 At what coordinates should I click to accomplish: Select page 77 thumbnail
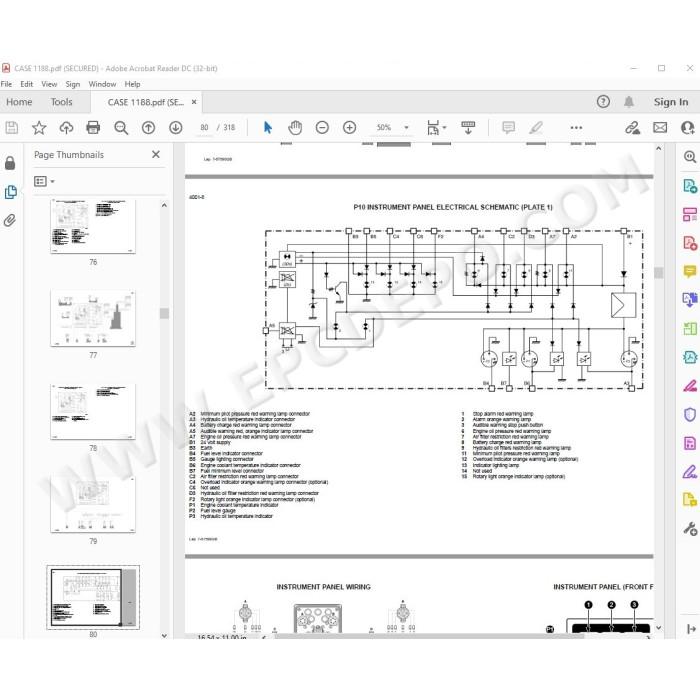(x=93, y=318)
